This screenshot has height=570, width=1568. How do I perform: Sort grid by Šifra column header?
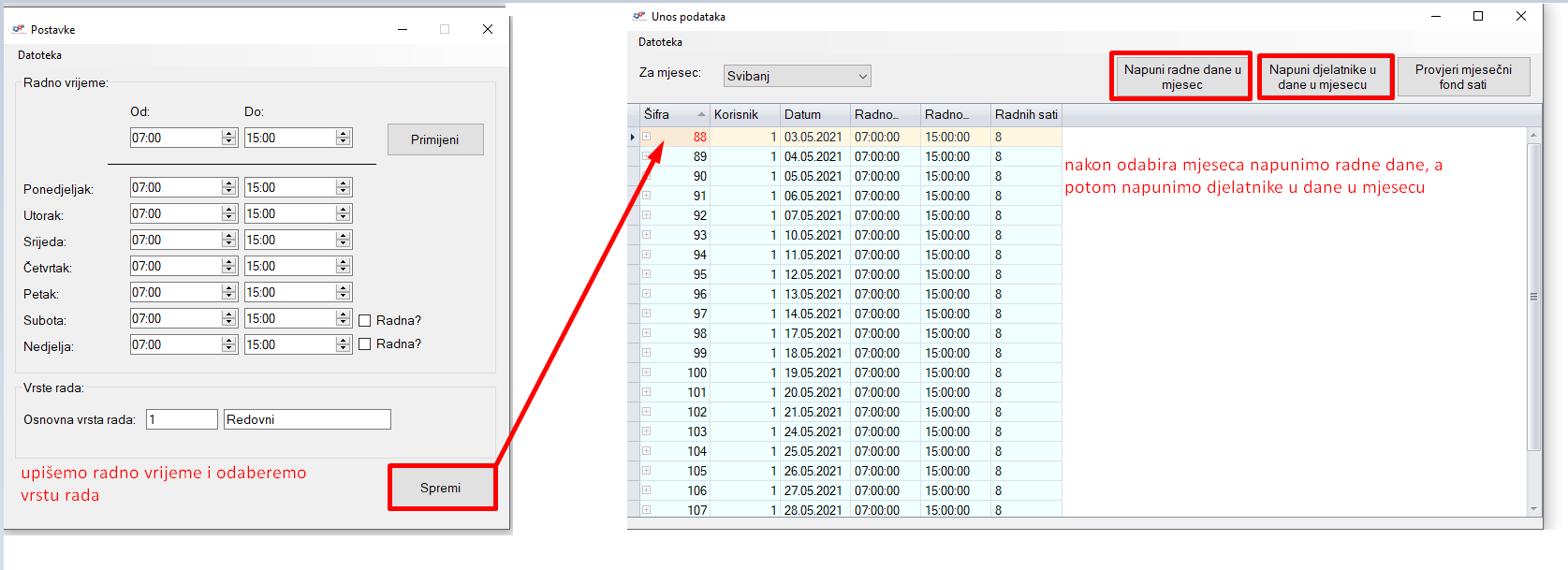(669, 114)
